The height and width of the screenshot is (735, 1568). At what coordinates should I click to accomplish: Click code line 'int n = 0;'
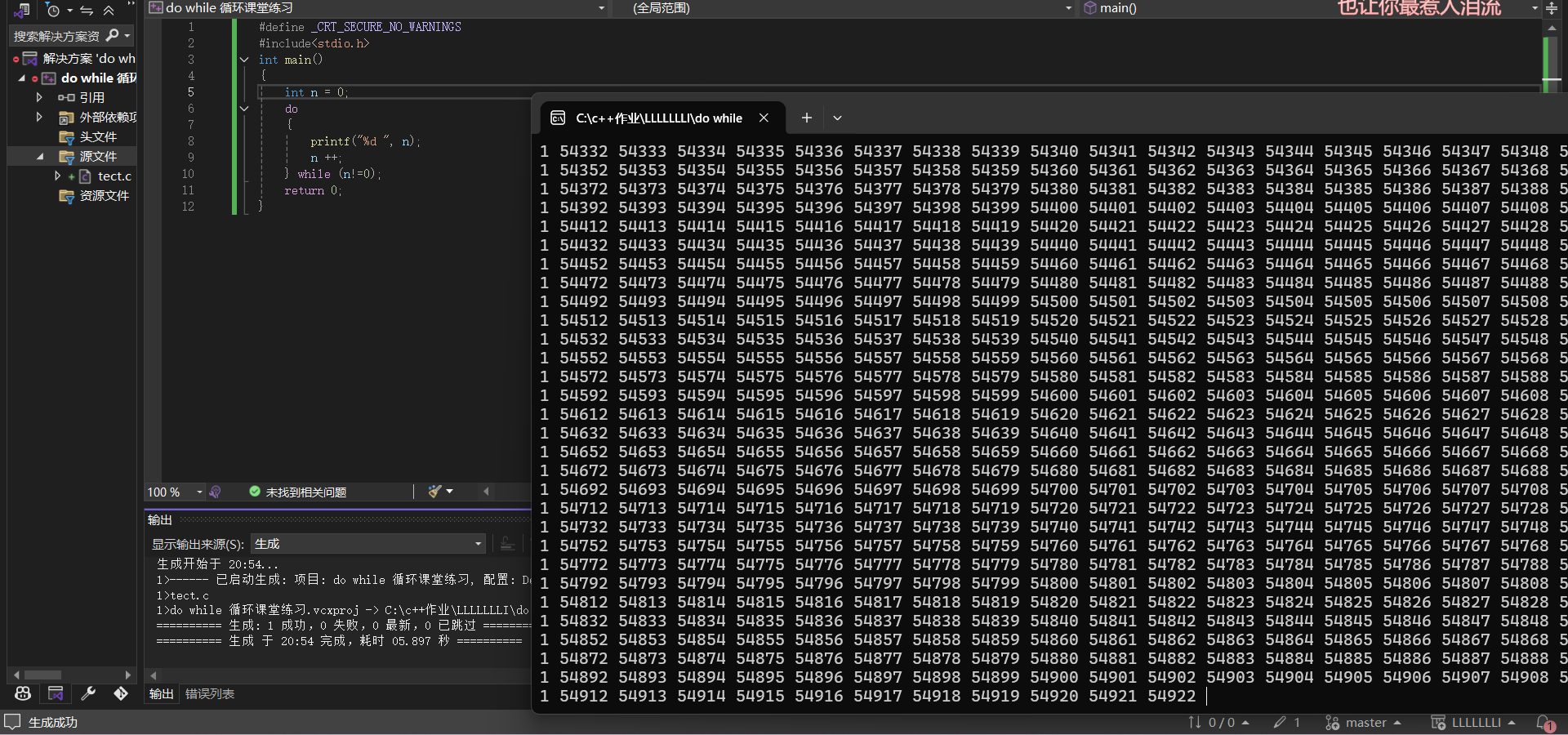click(316, 92)
